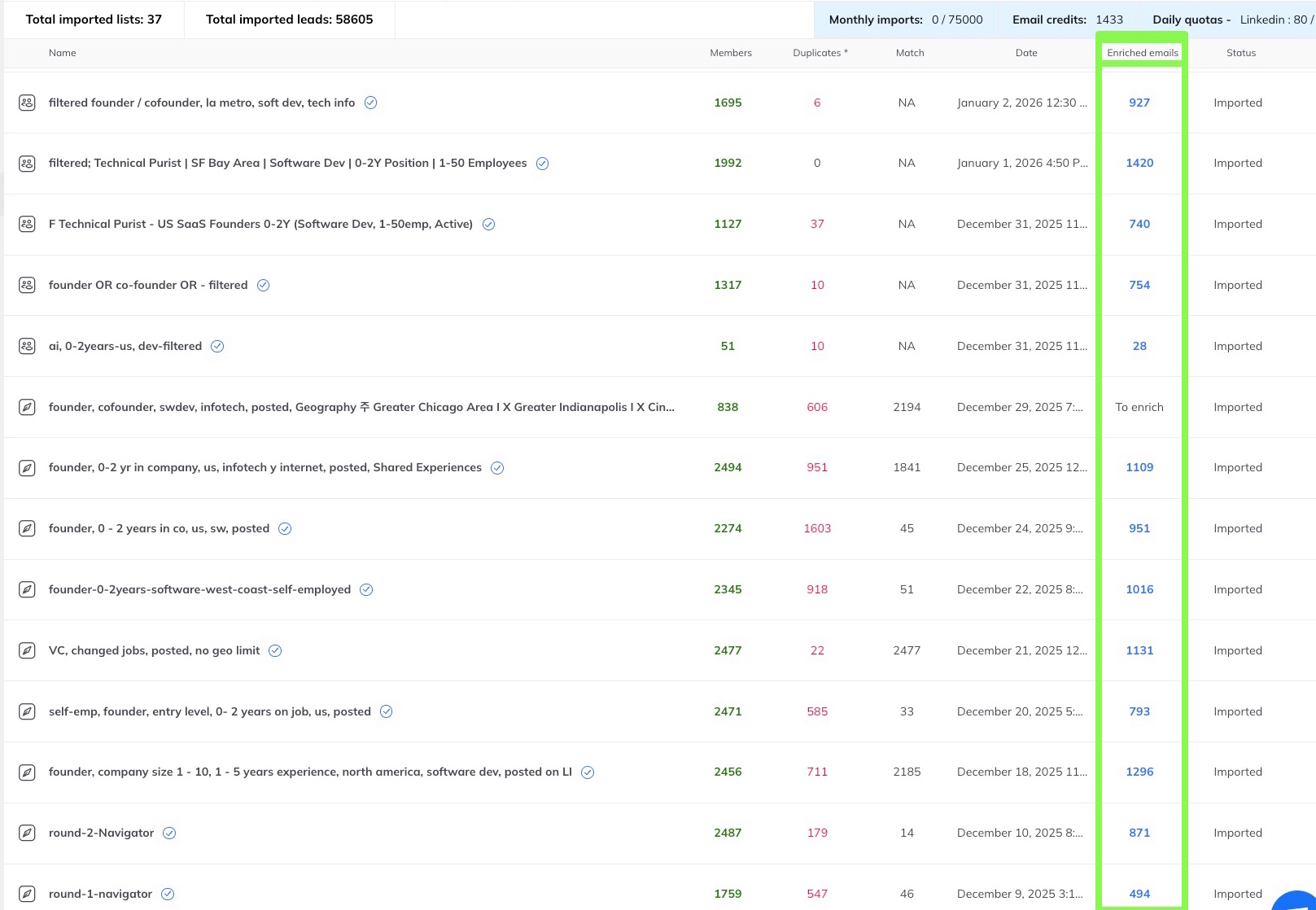Open enriched emails count 871
The image size is (1316, 910).
(x=1139, y=833)
